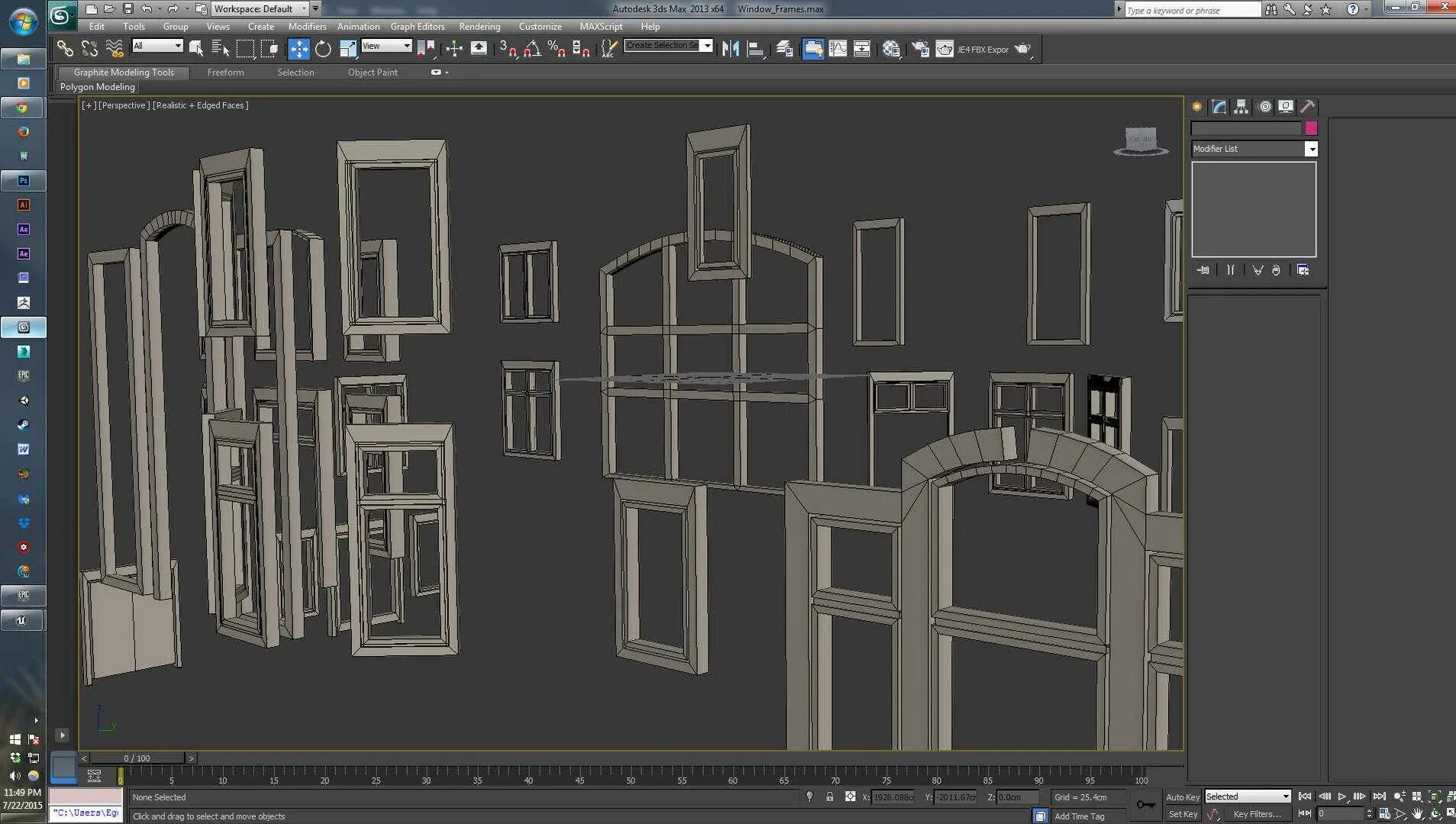Click the Play Animation button
Screen dimensions: 1456x824
coord(1341,797)
